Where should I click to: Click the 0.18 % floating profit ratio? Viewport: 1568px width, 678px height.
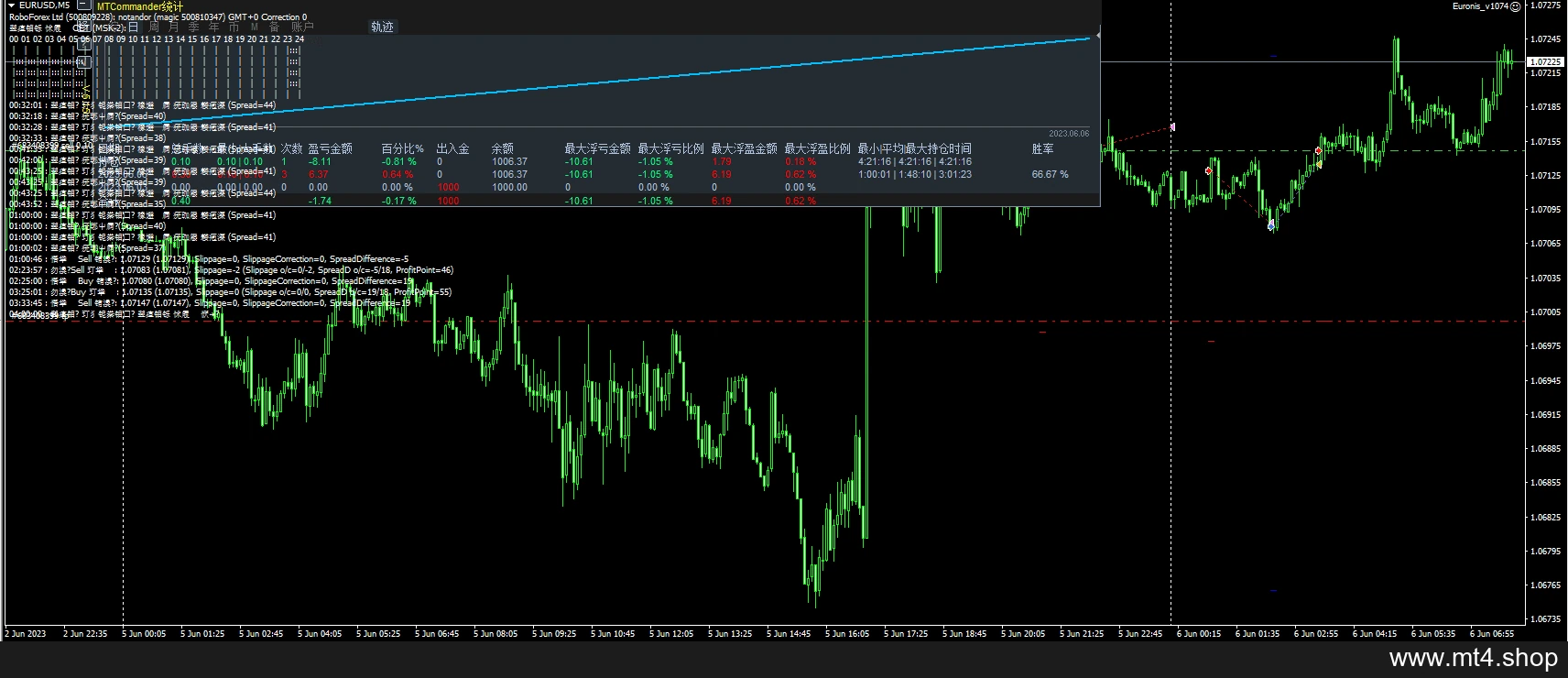800,161
